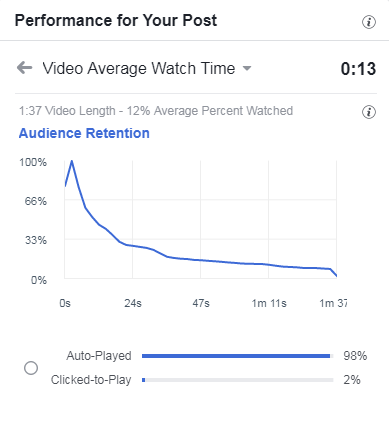Image resolution: width=389 pixels, height=445 pixels.
Task: Click the 47s label on the time axis
Action: 201,303
